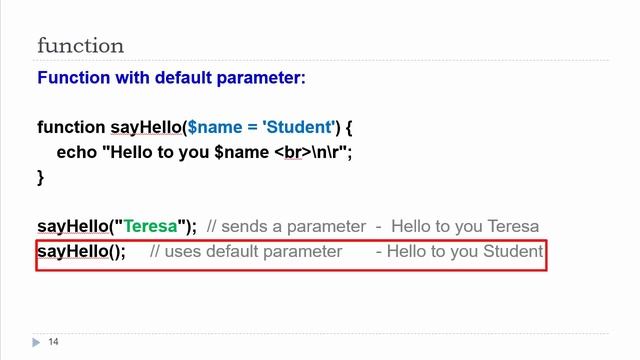
Task: Click the 'function' keyword in code
Action: [x=71, y=127]
